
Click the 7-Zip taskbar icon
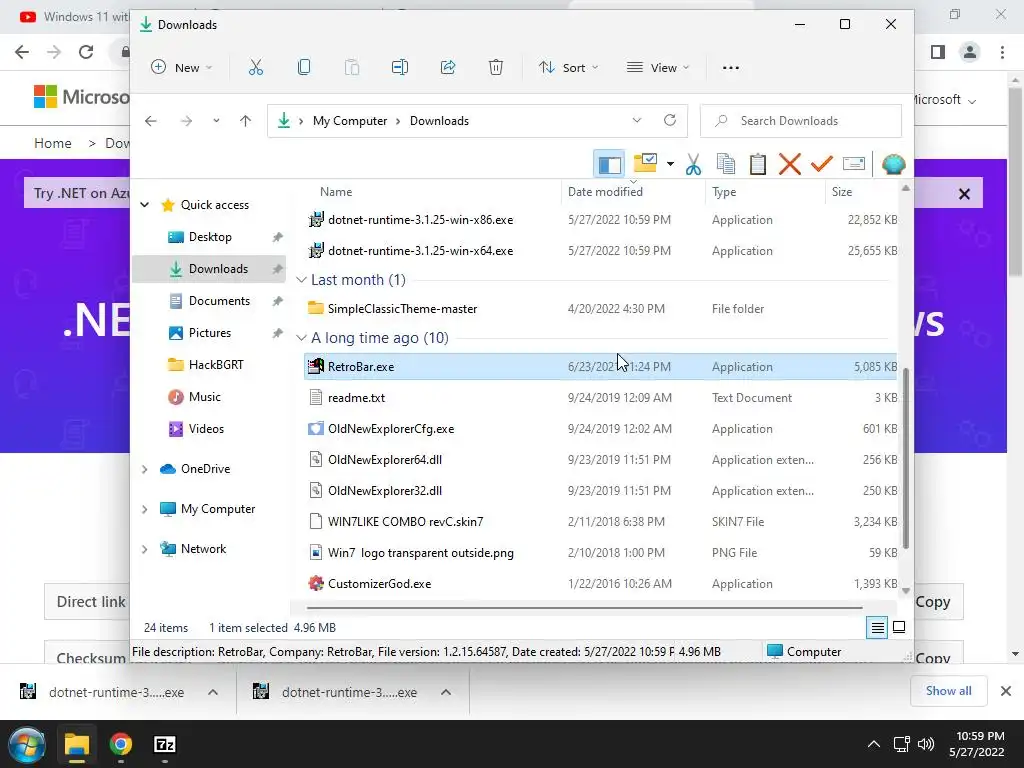pyautogui.click(x=165, y=744)
